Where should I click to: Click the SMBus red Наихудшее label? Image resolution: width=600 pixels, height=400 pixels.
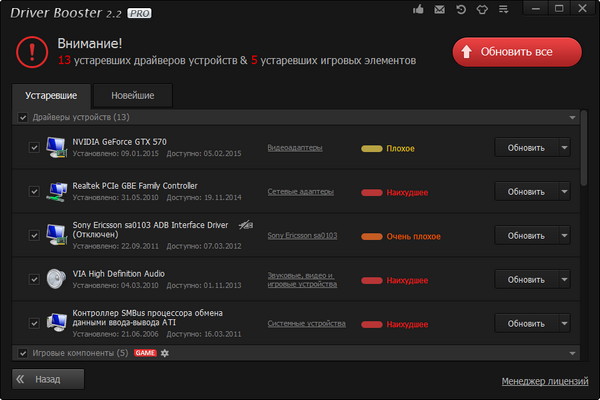407,325
